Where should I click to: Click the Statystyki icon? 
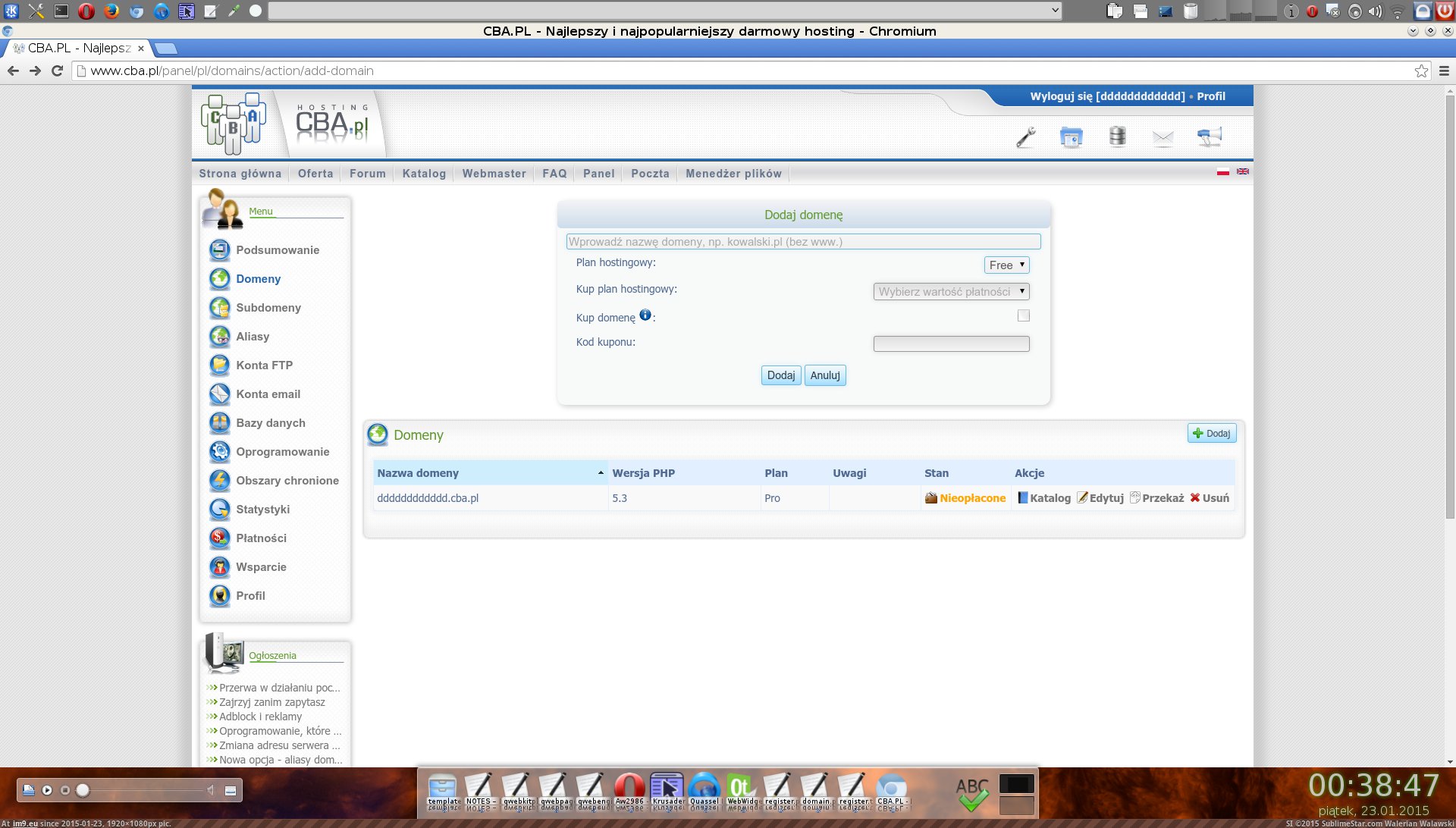tap(220, 509)
